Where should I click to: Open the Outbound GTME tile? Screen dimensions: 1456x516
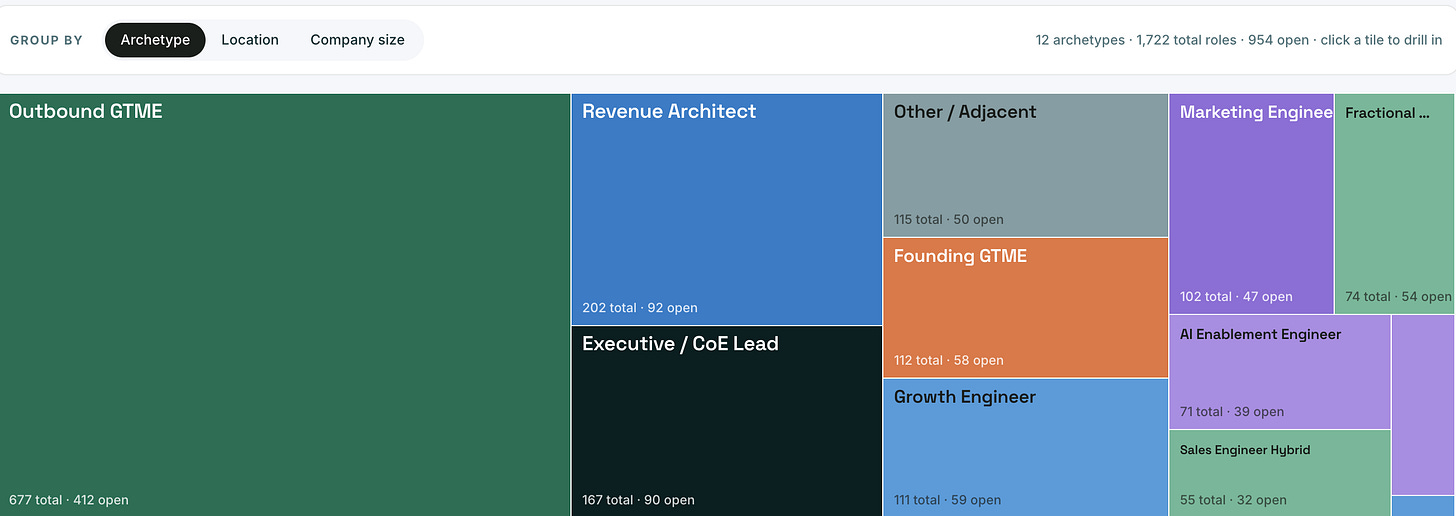(x=285, y=305)
